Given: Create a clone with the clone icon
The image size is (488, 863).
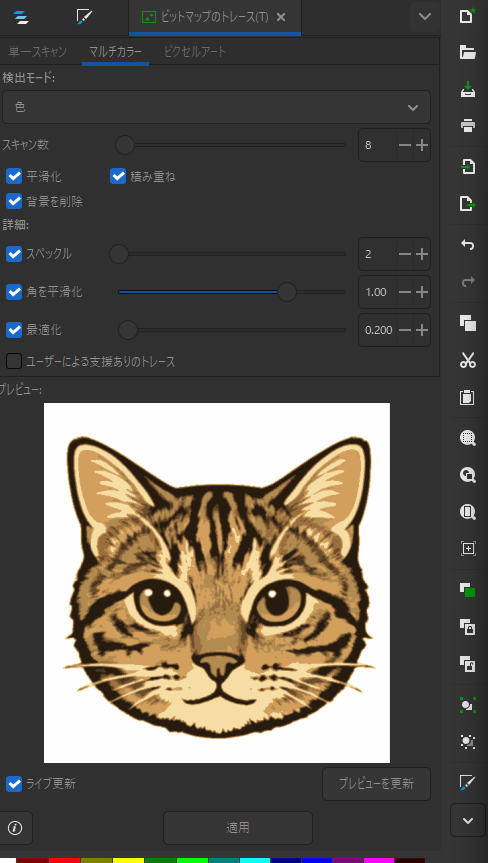Looking at the screenshot, I should (x=467, y=626).
